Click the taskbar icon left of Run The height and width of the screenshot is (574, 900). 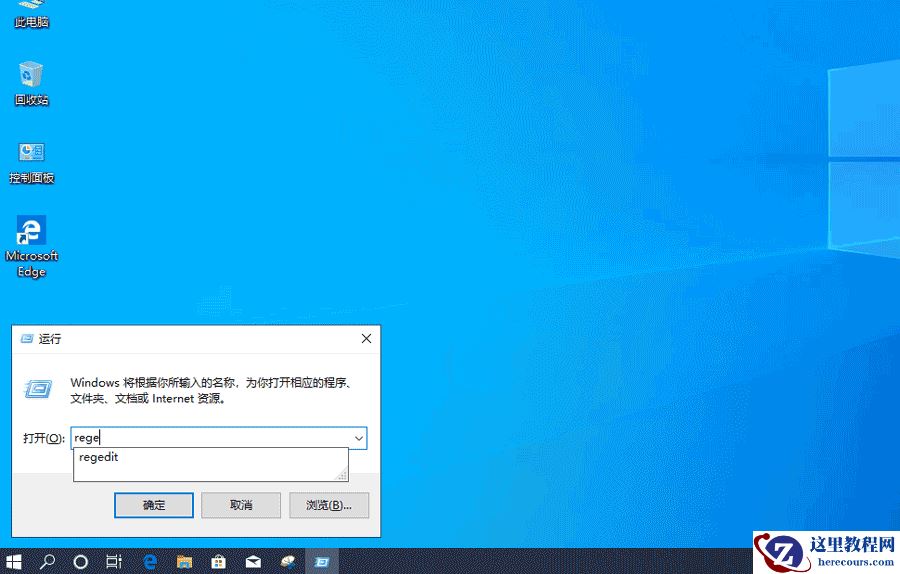pyautogui.click(x=288, y=561)
